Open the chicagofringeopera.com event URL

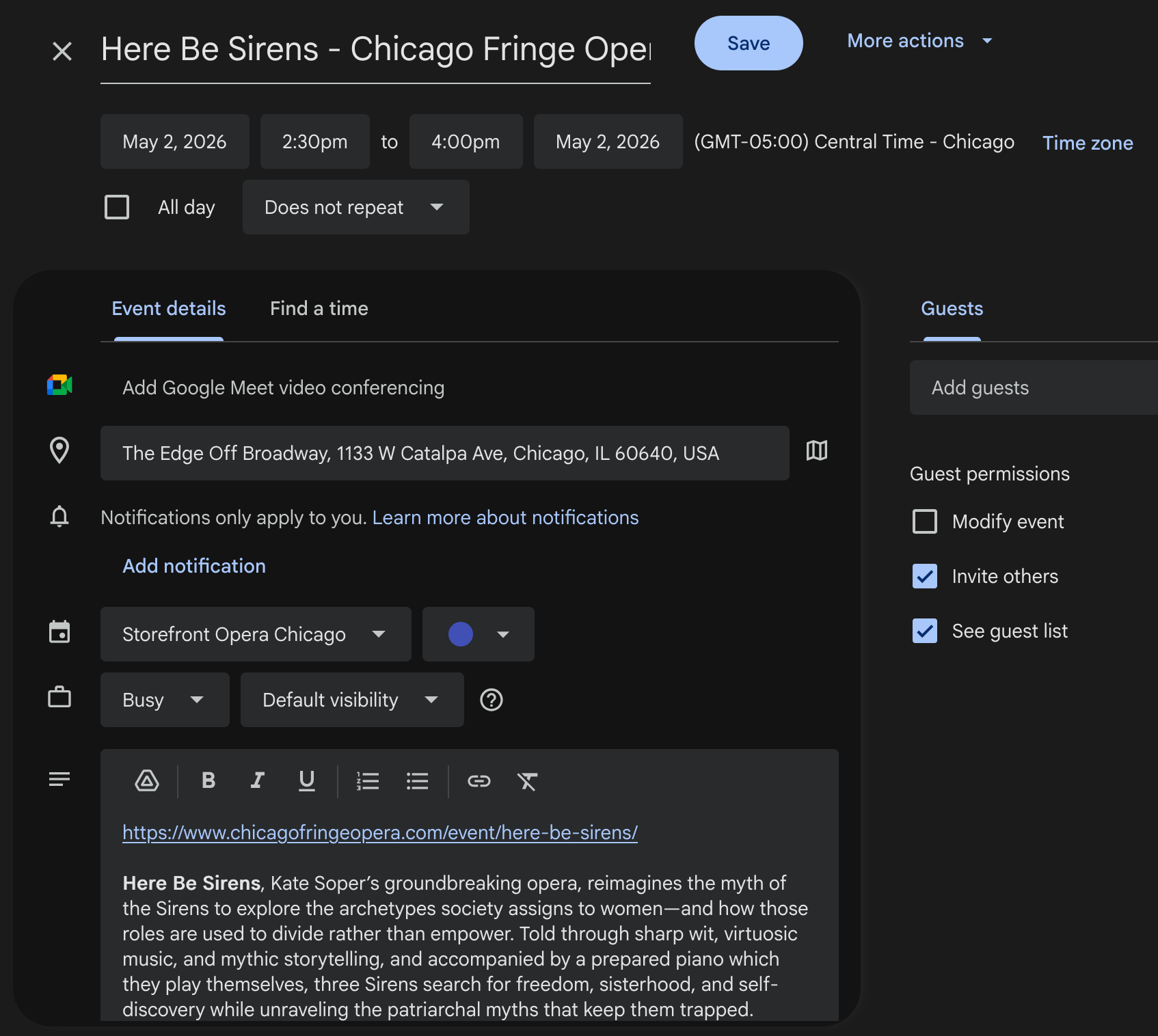tap(380, 832)
